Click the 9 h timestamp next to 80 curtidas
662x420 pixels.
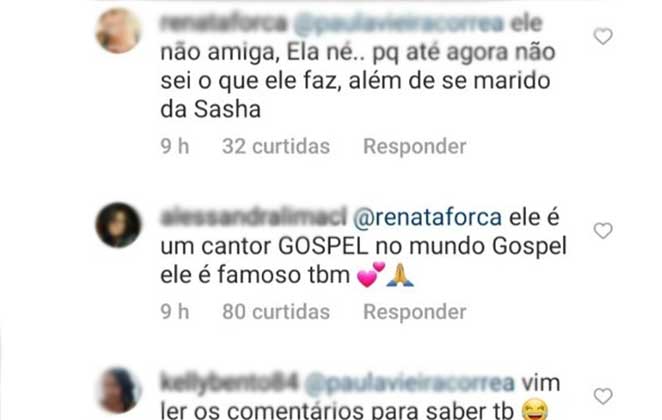point(175,312)
